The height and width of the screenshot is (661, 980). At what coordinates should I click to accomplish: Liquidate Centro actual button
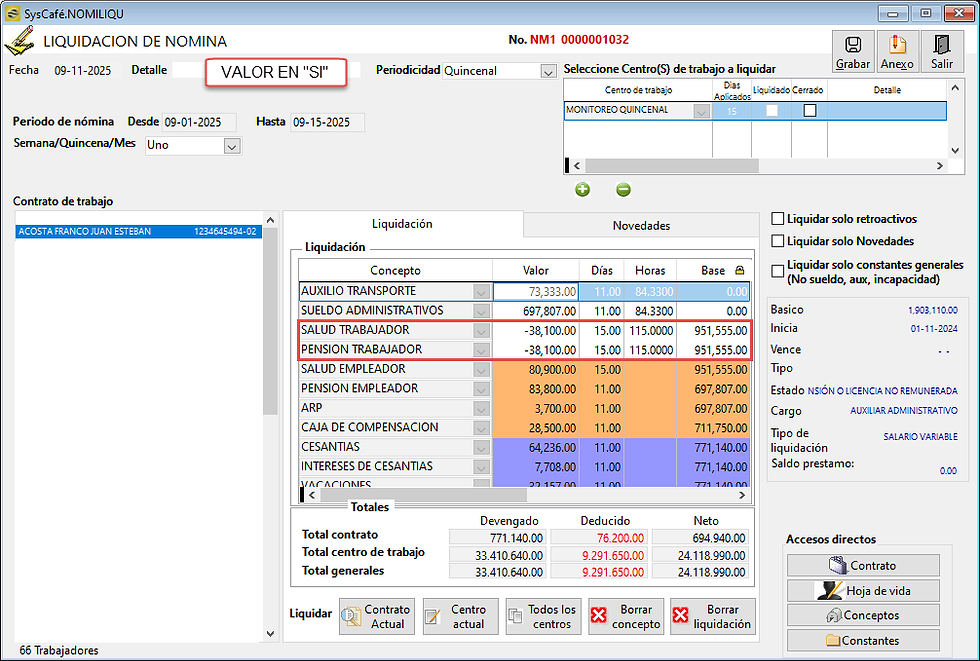click(x=461, y=617)
